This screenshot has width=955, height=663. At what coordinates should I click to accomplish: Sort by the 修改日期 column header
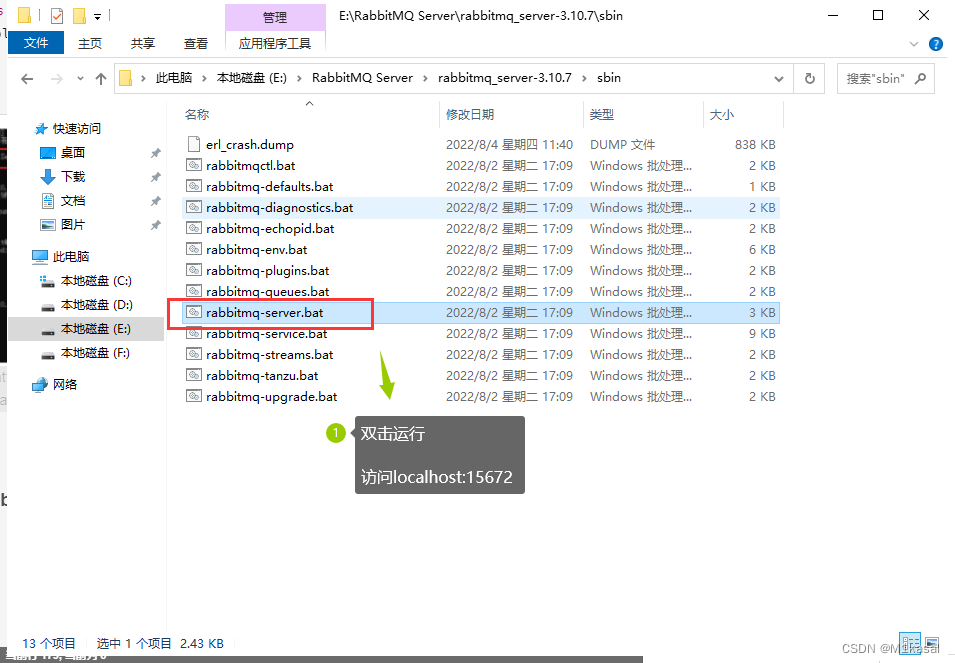point(470,114)
